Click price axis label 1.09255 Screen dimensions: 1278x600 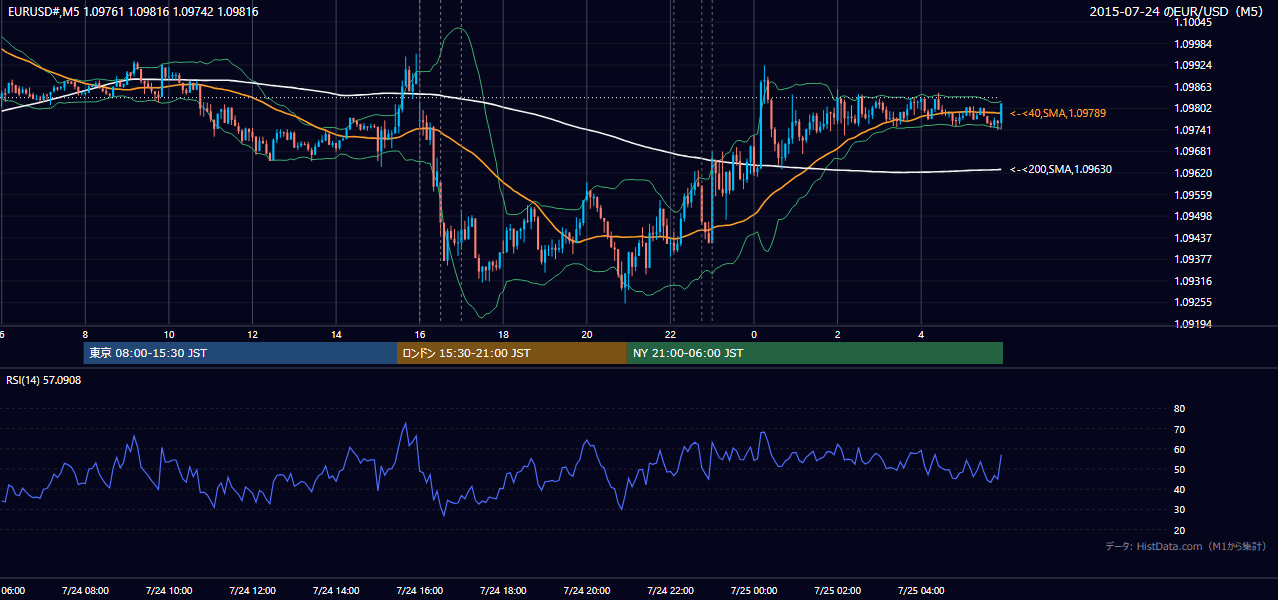(1193, 302)
